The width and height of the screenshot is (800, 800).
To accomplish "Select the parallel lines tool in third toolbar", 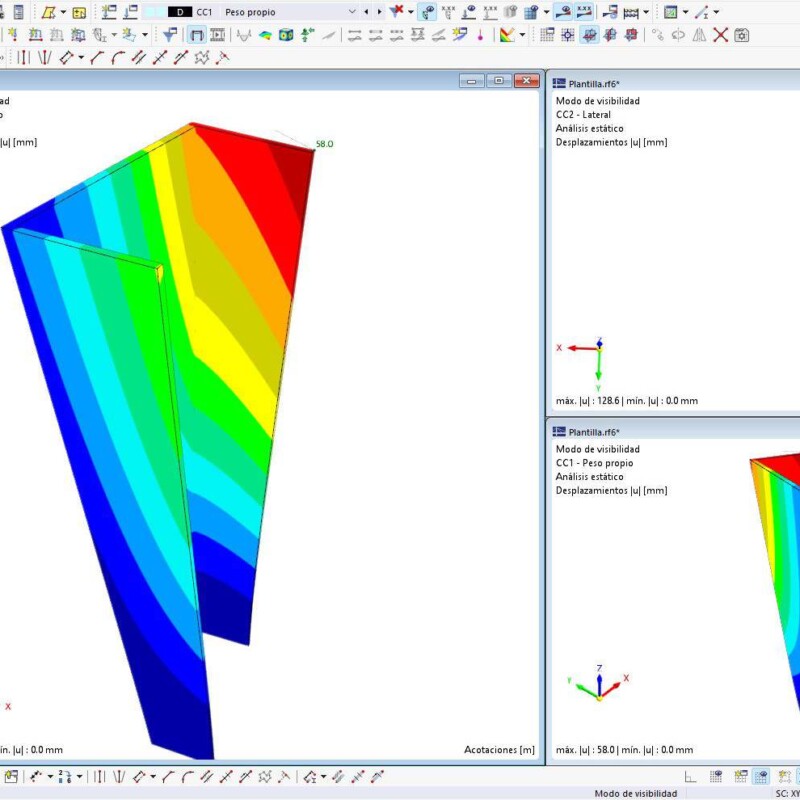I will (x=139, y=58).
